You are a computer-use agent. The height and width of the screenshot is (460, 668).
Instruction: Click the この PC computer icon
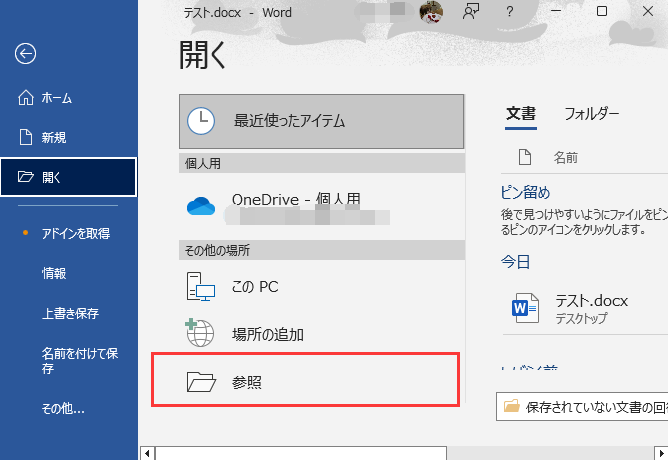201,287
